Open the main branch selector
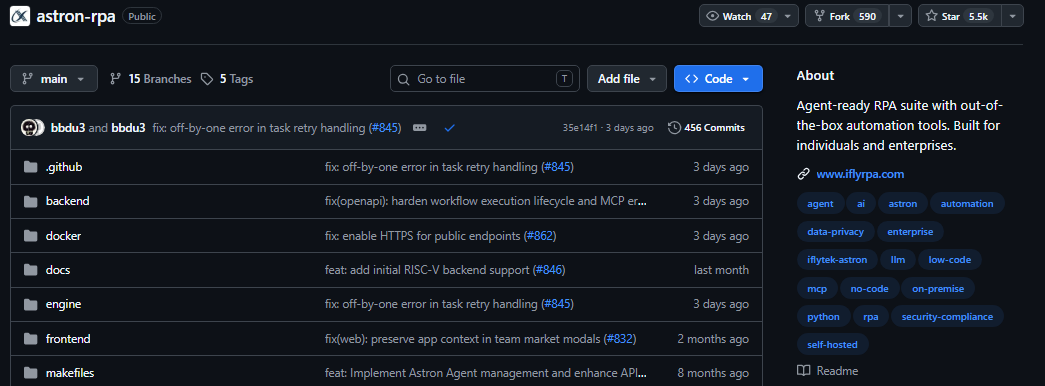 (54, 79)
